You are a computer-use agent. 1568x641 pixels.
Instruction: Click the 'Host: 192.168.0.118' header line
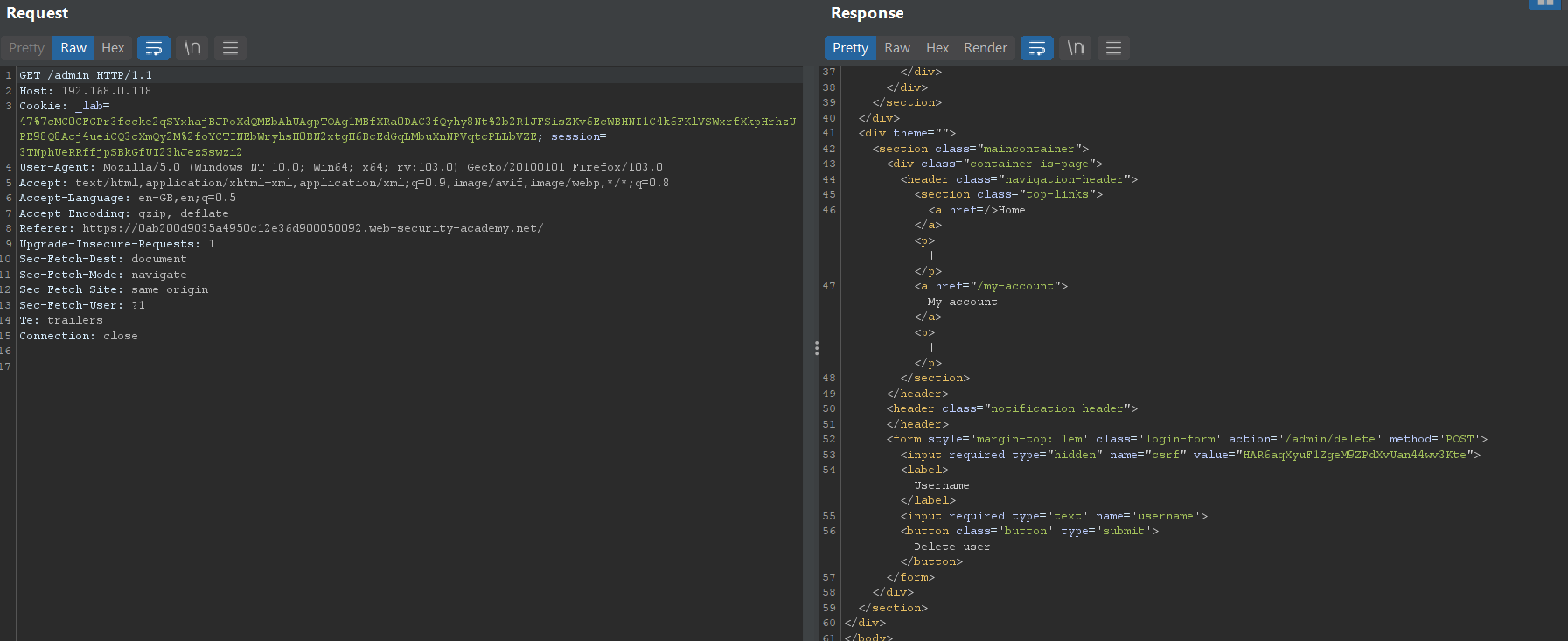[86, 91]
